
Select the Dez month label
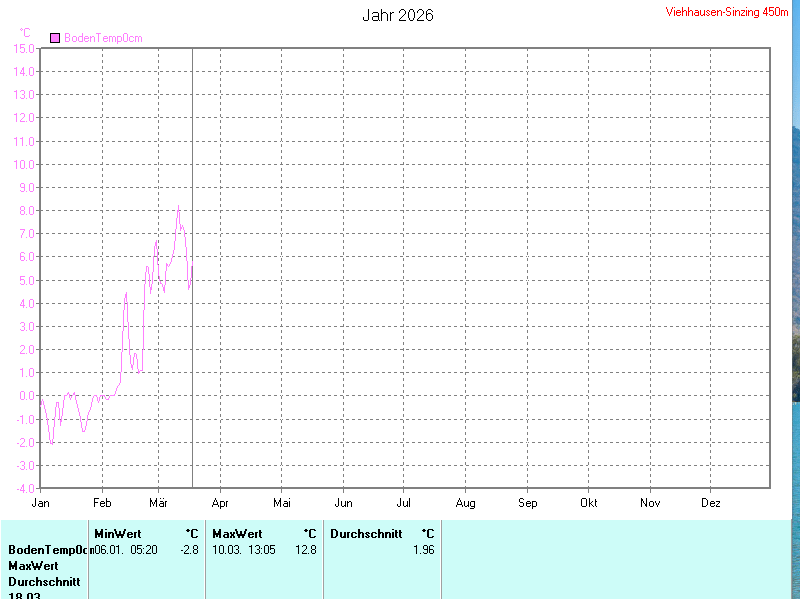711,502
